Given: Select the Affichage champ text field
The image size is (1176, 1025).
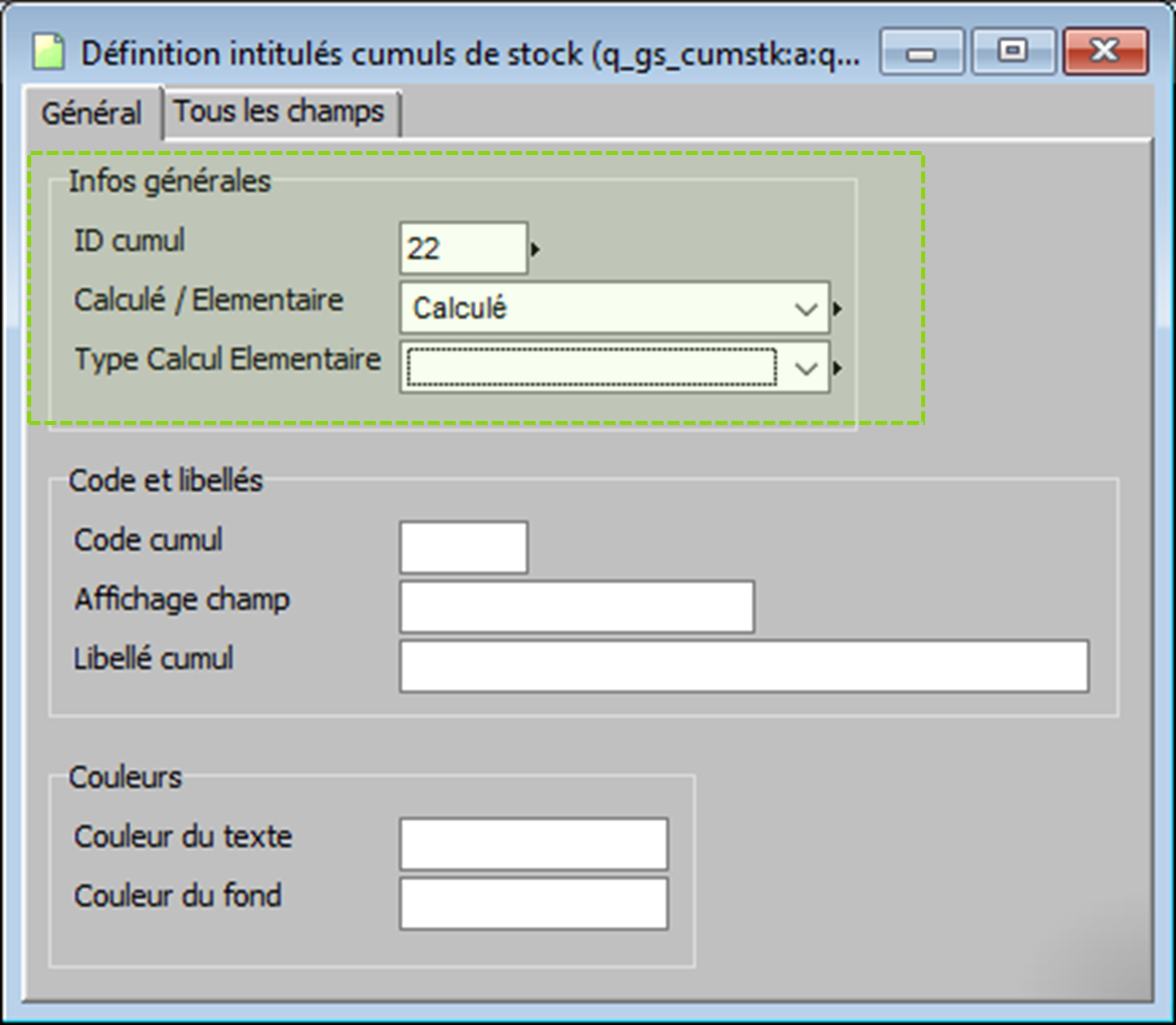Looking at the screenshot, I should [576, 607].
